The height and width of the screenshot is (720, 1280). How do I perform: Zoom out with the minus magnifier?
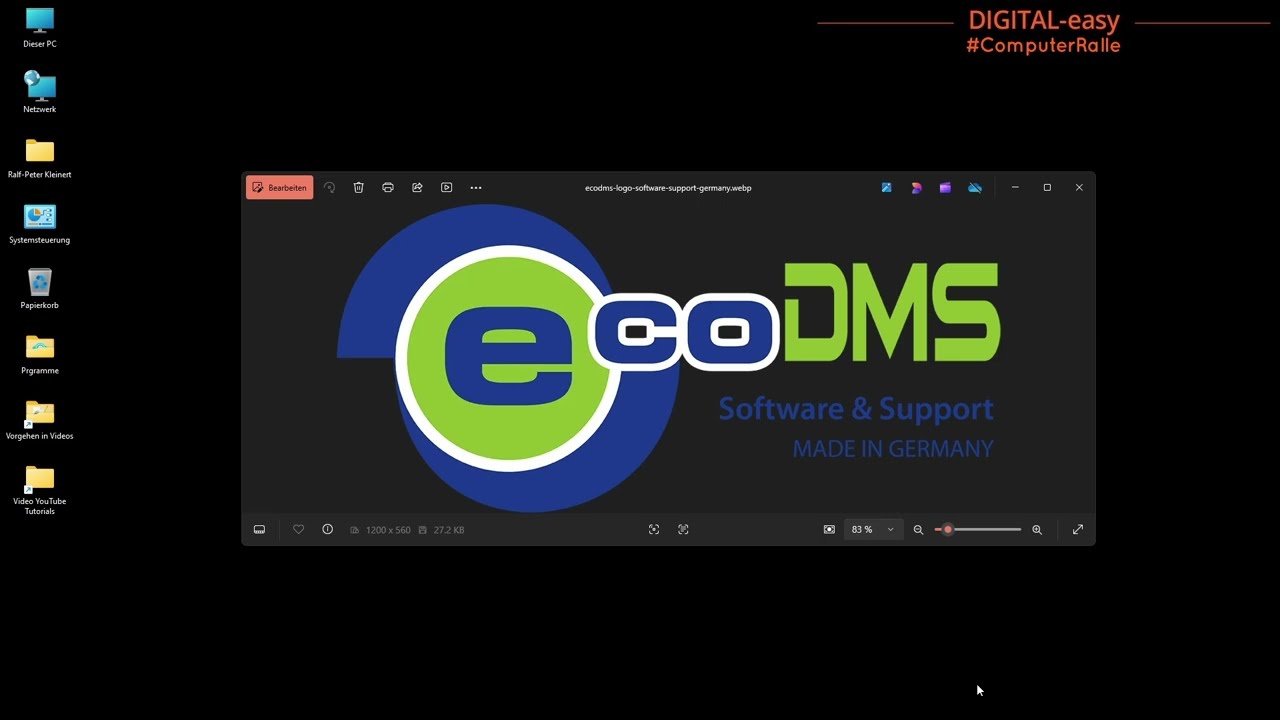918,530
